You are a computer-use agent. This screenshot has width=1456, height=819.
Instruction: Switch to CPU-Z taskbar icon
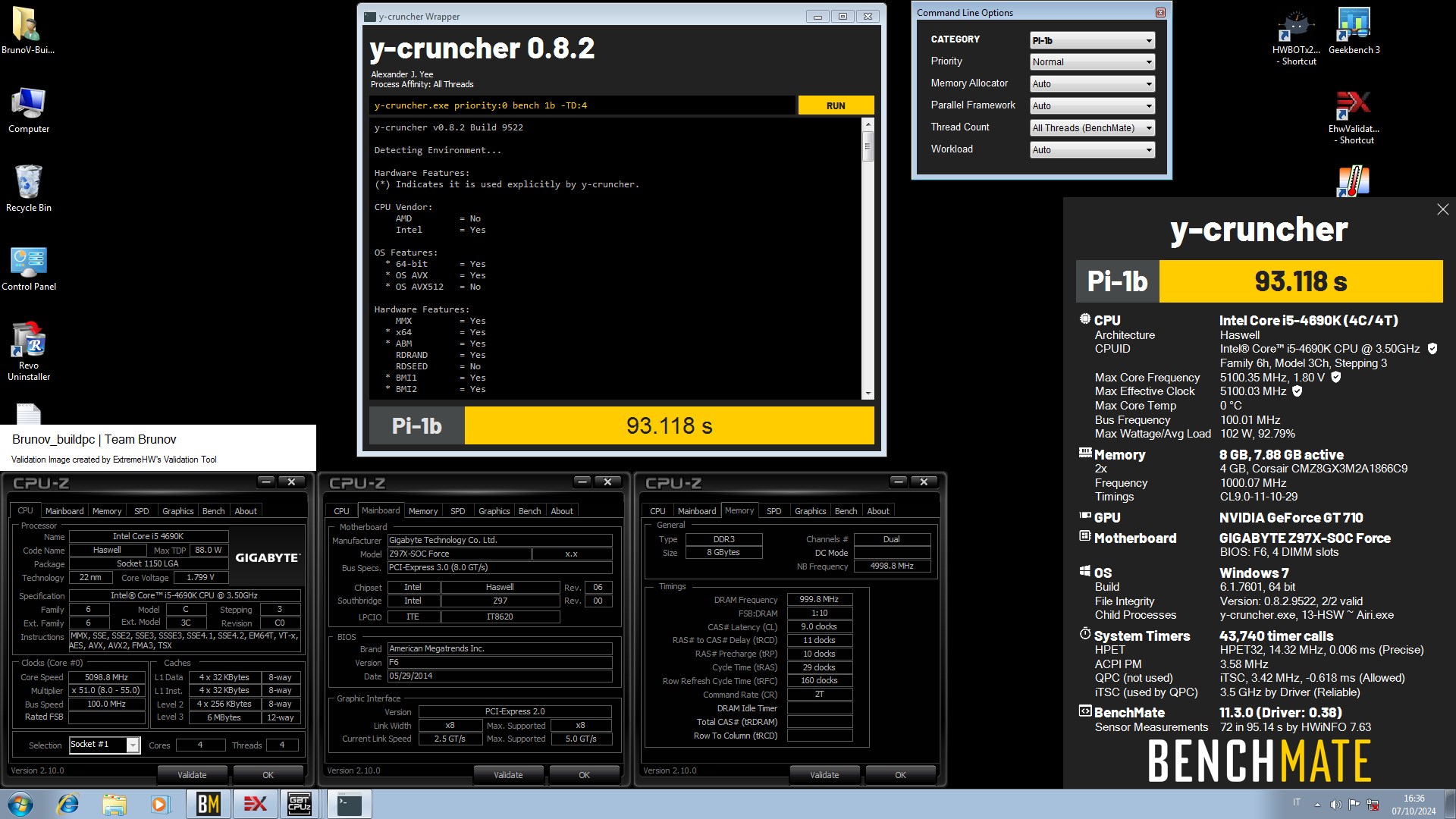click(300, 804)
